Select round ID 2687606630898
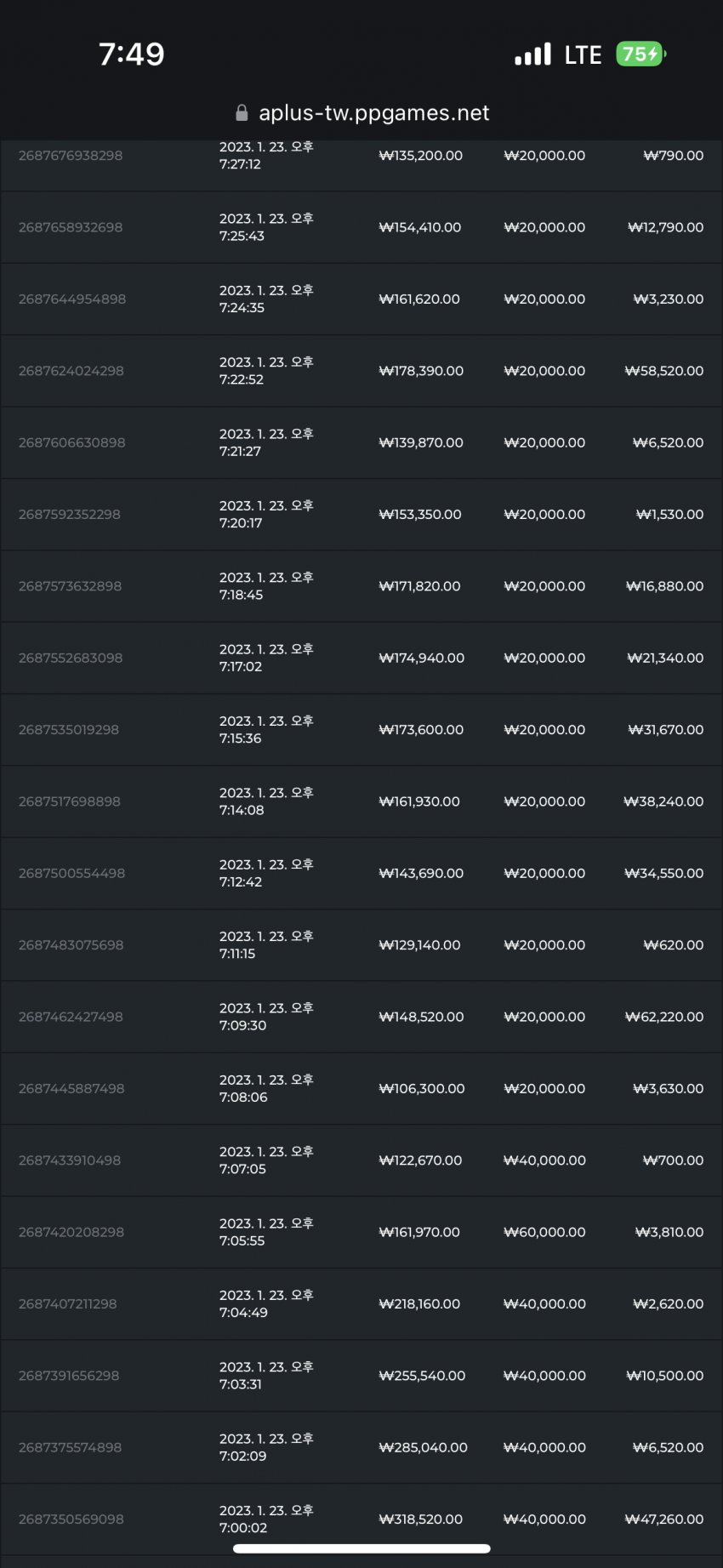 click(x=71, y=442)
